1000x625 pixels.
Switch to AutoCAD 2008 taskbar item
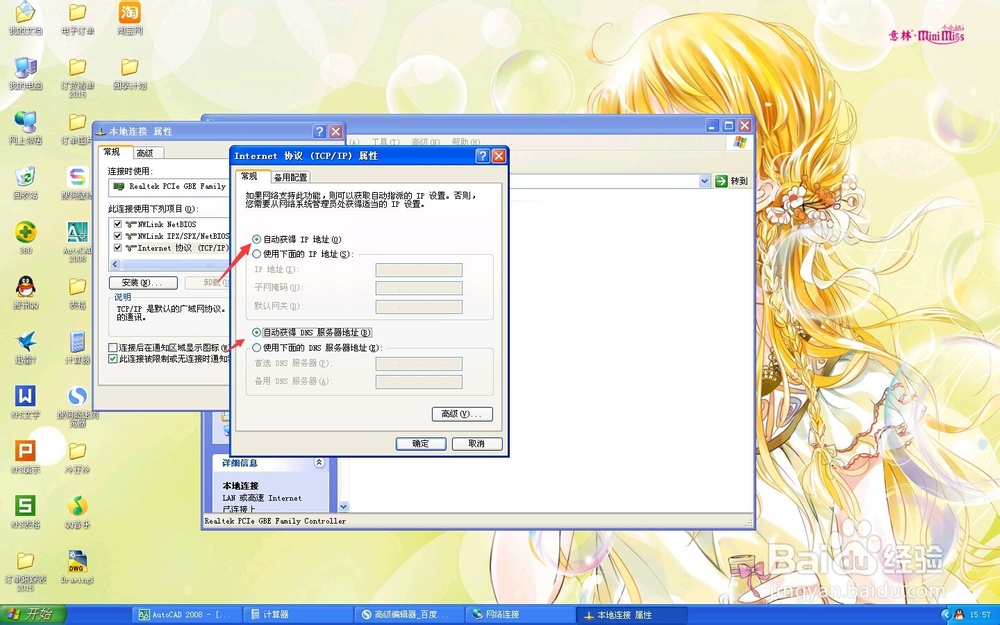click(189, 615)
